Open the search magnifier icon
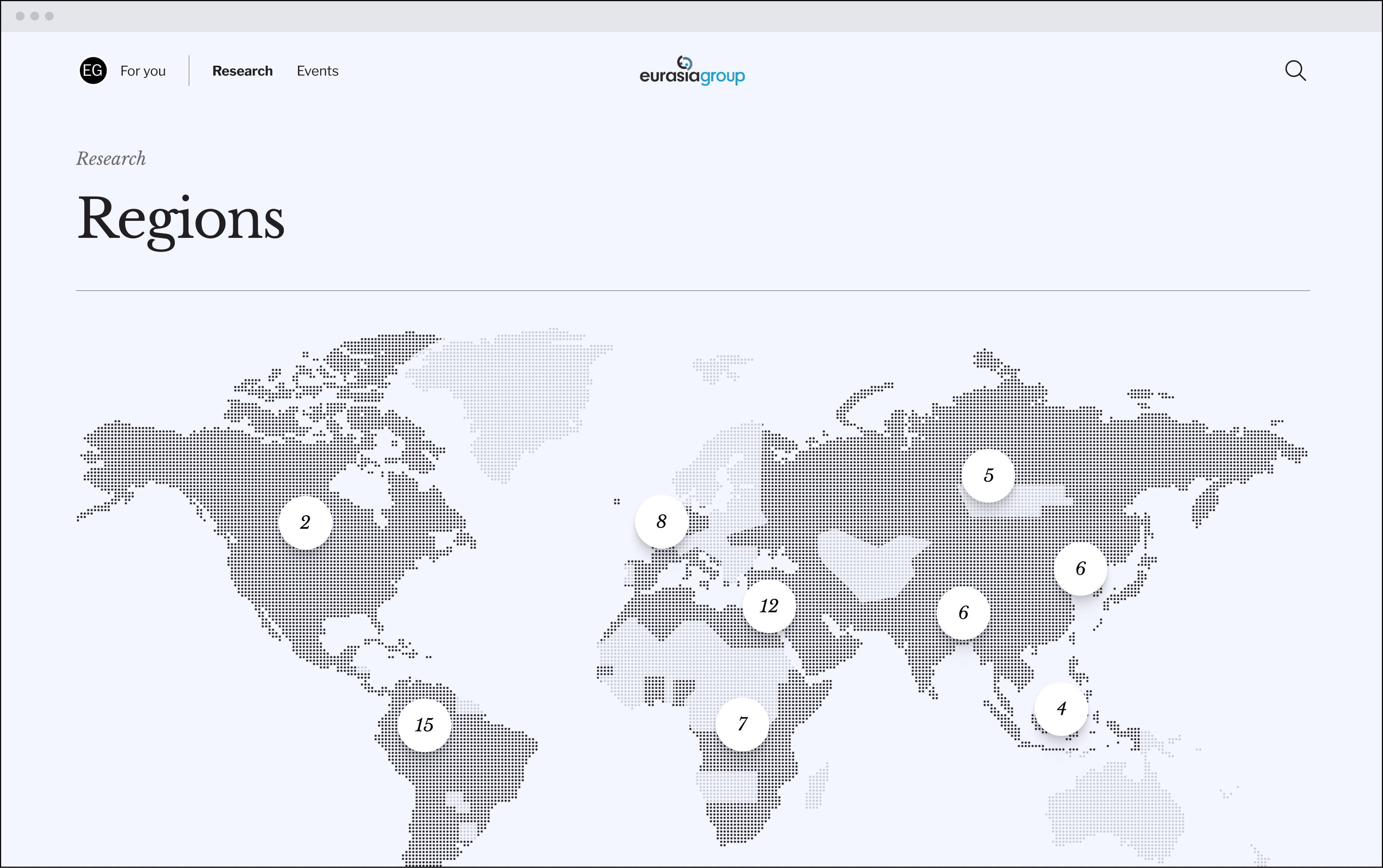The image size is (1383, 868). (1295, 71)
